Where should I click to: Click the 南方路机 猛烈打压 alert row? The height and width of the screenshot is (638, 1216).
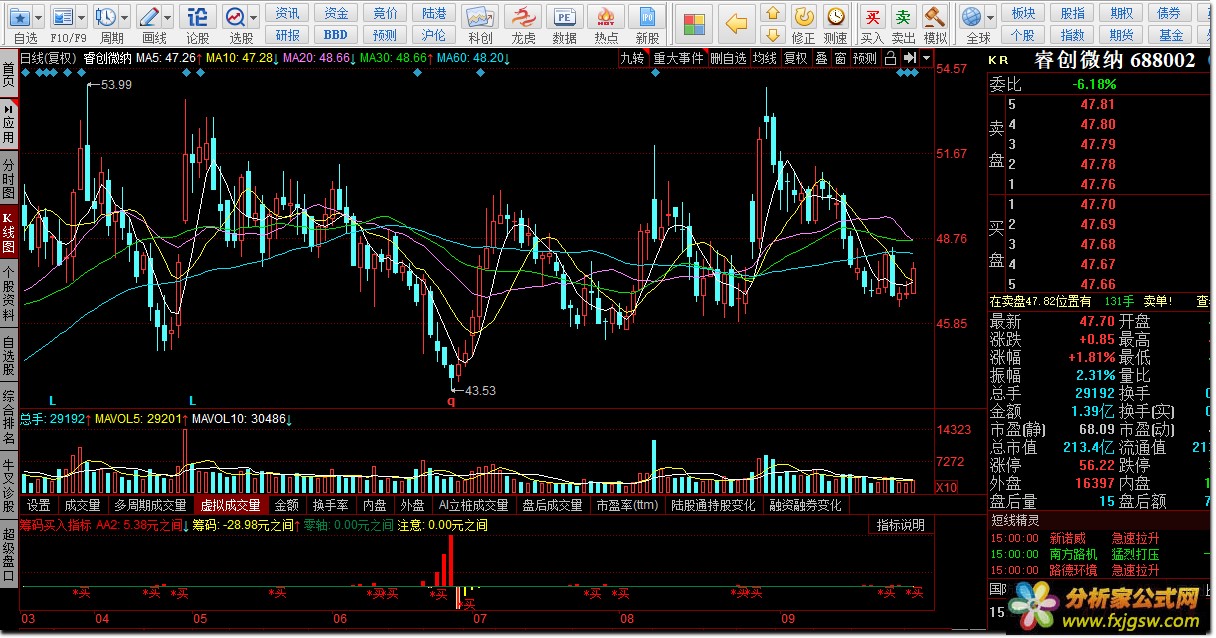[x=1097, y=554]
